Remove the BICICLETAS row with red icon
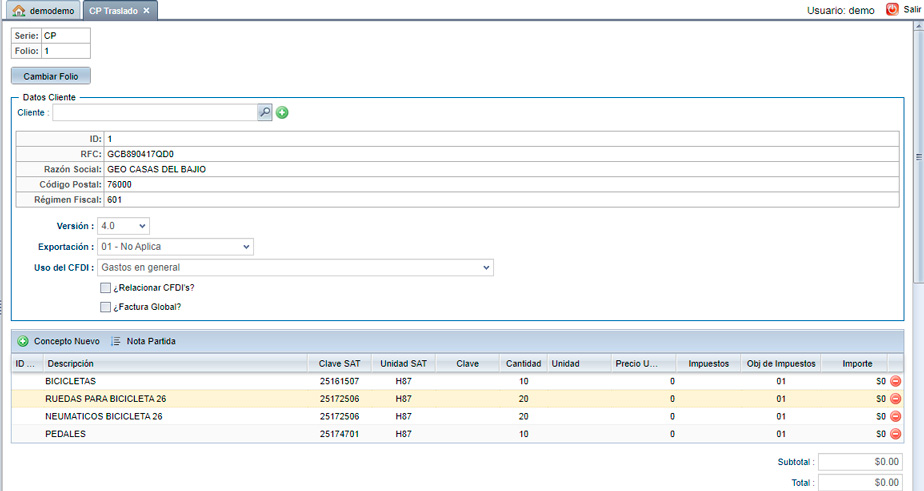The width and height of the screenshot is (924, 491). 895,381
